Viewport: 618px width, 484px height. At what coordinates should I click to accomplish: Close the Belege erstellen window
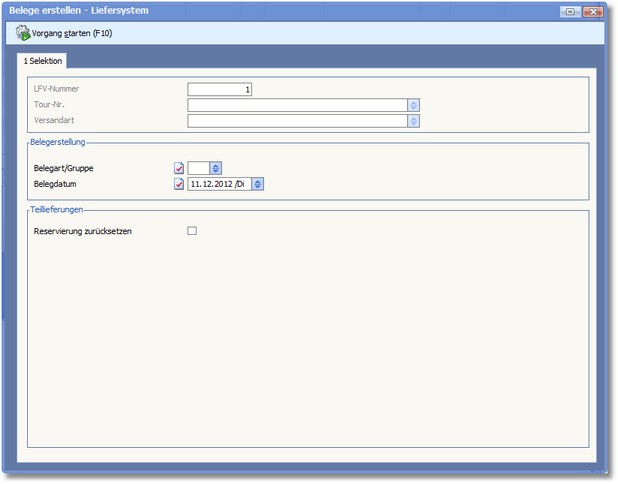click(593, 11)
